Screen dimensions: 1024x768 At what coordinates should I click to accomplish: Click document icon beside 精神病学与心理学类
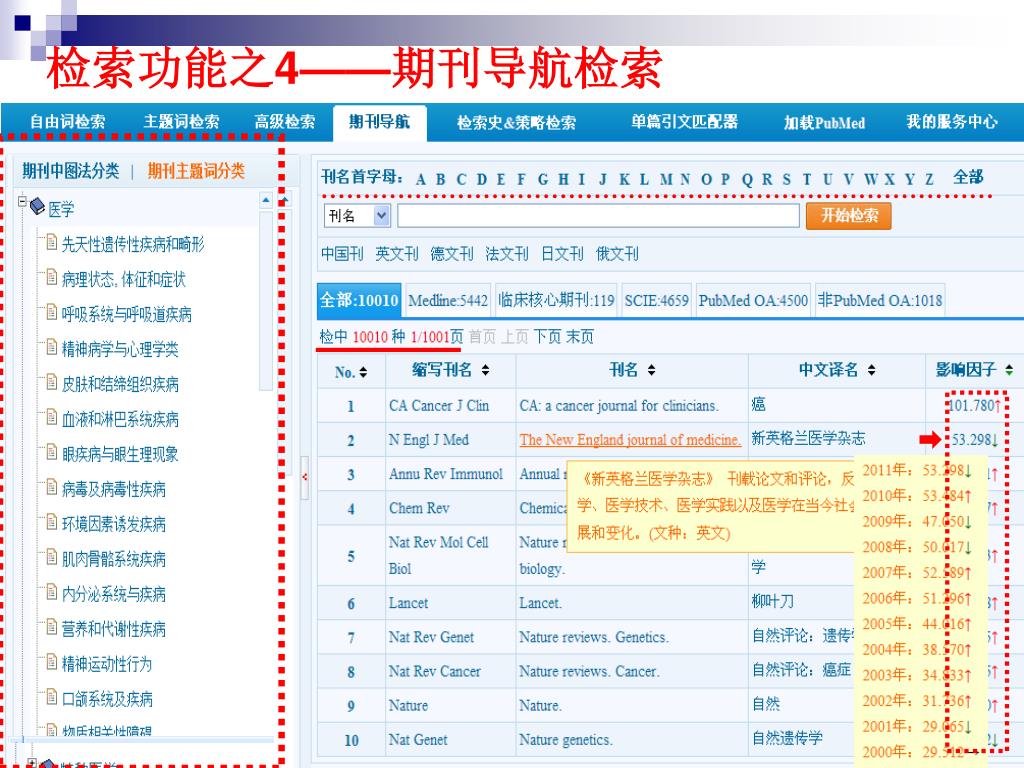(52, 347)
